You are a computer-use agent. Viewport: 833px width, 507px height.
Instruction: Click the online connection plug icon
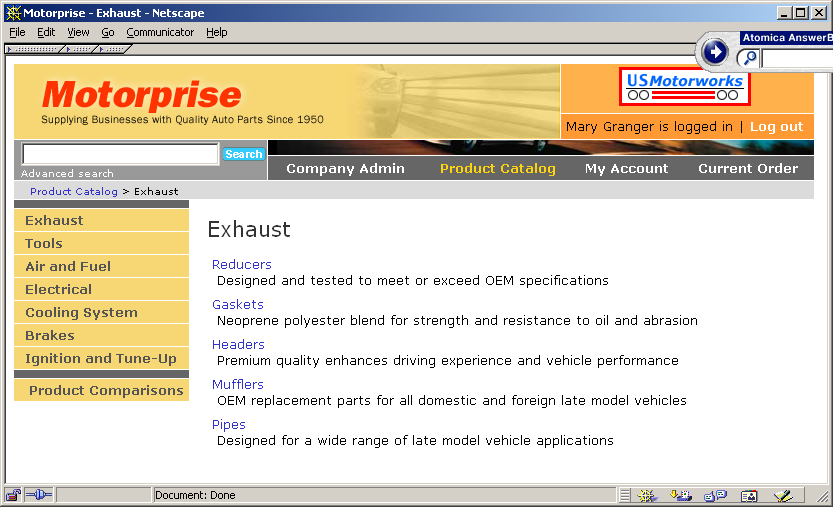coord(39,495)
